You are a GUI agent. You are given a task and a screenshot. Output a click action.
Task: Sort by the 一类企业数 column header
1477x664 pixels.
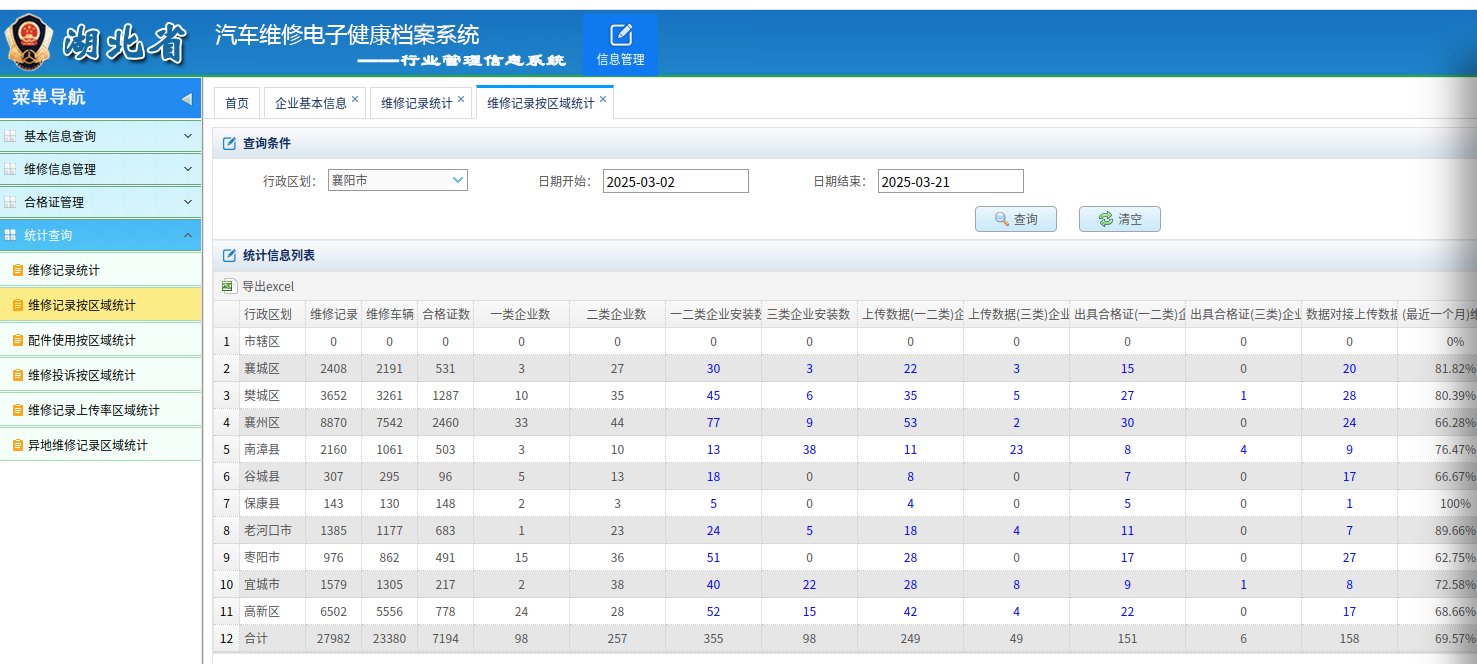coord(521,314)
